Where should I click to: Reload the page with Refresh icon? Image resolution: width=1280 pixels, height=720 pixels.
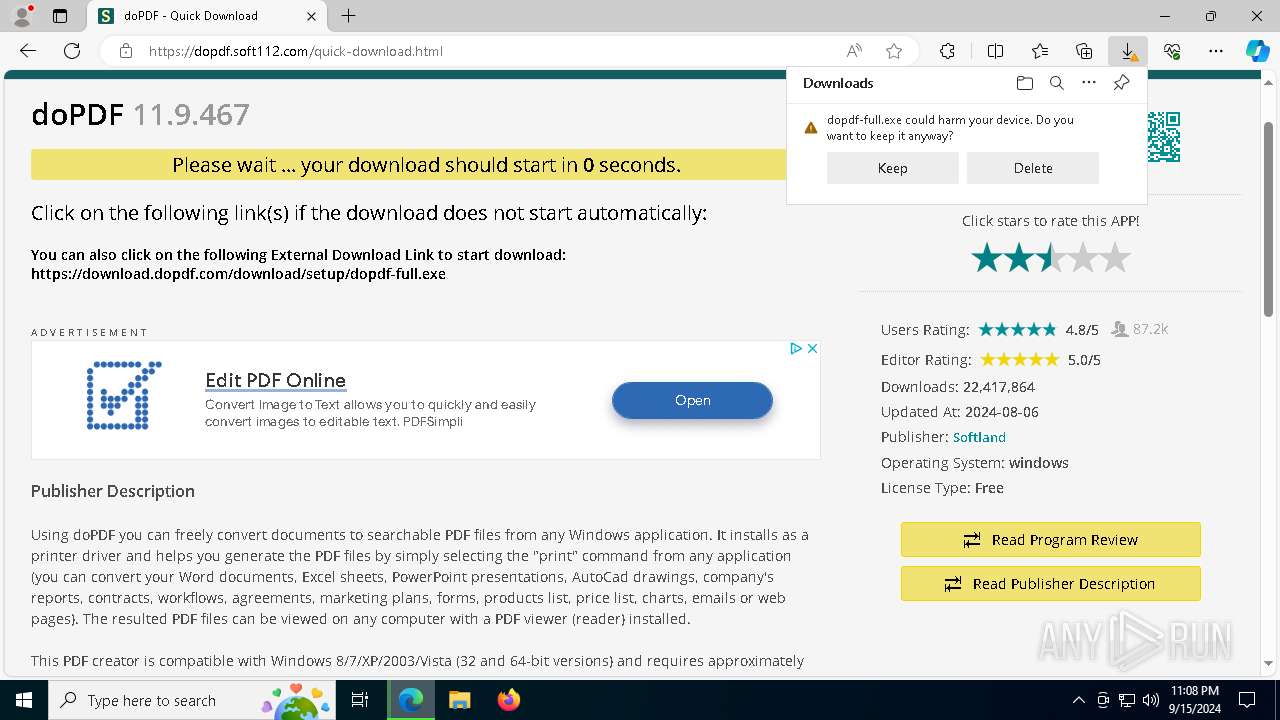click(x=72, y=51)
